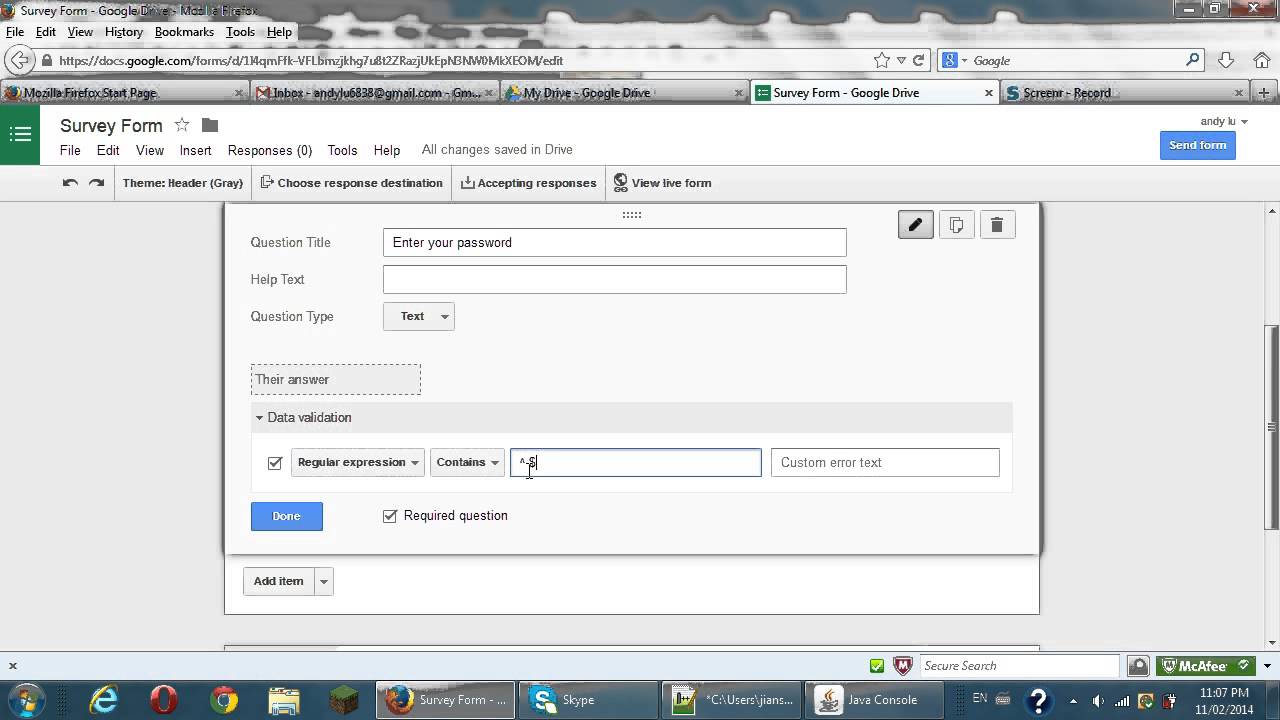The image size is (1280, 720).
Task: Click the Add item button
Action: (279, 581)
